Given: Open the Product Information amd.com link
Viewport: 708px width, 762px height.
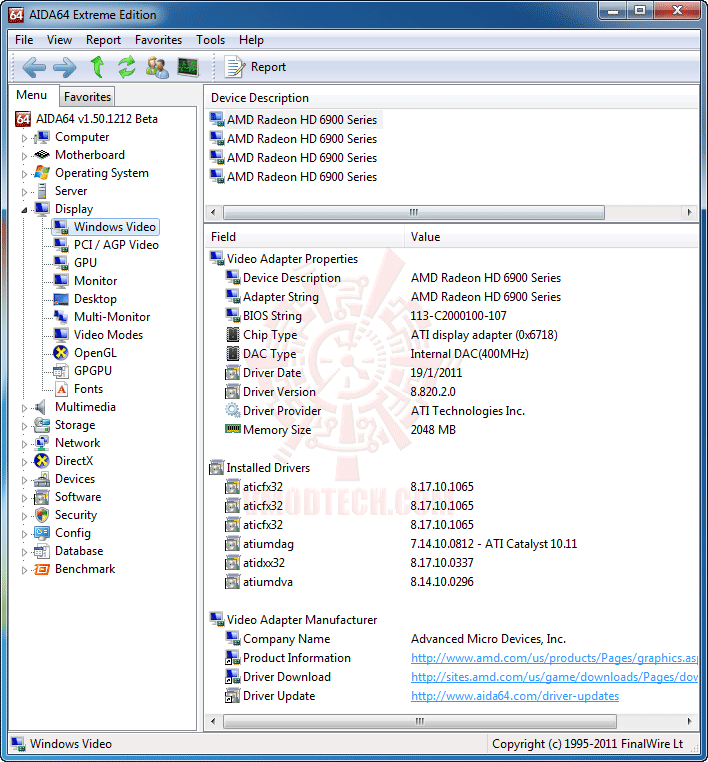Looking at the screenshot, I should [x=554, y=658].
